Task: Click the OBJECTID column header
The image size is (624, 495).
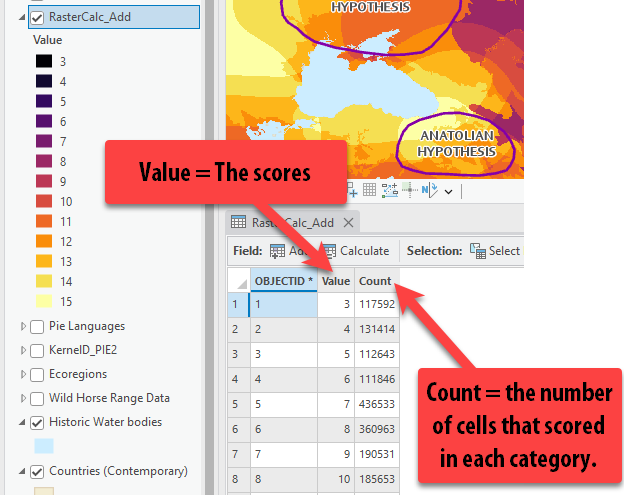Action: [283, 281]
